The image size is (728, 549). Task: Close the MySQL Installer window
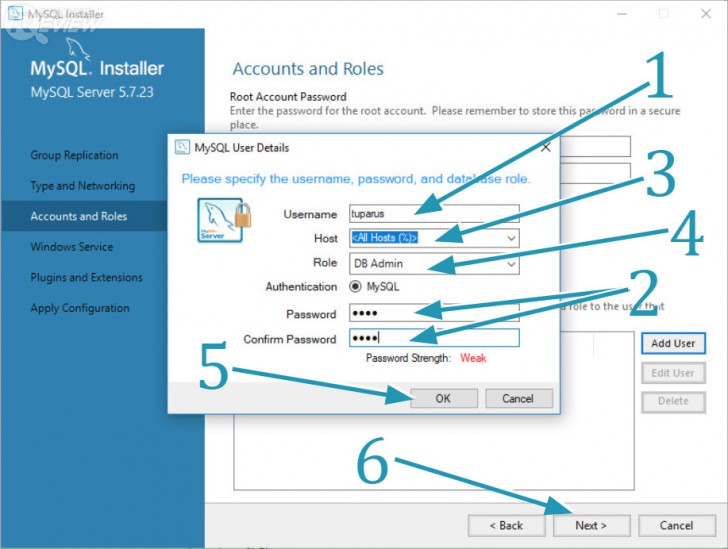(706, 13)
